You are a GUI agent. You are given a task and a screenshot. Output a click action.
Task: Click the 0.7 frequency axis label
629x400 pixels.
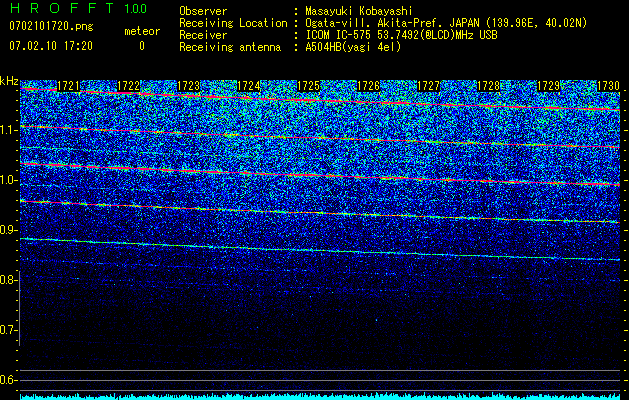[9, 329]
